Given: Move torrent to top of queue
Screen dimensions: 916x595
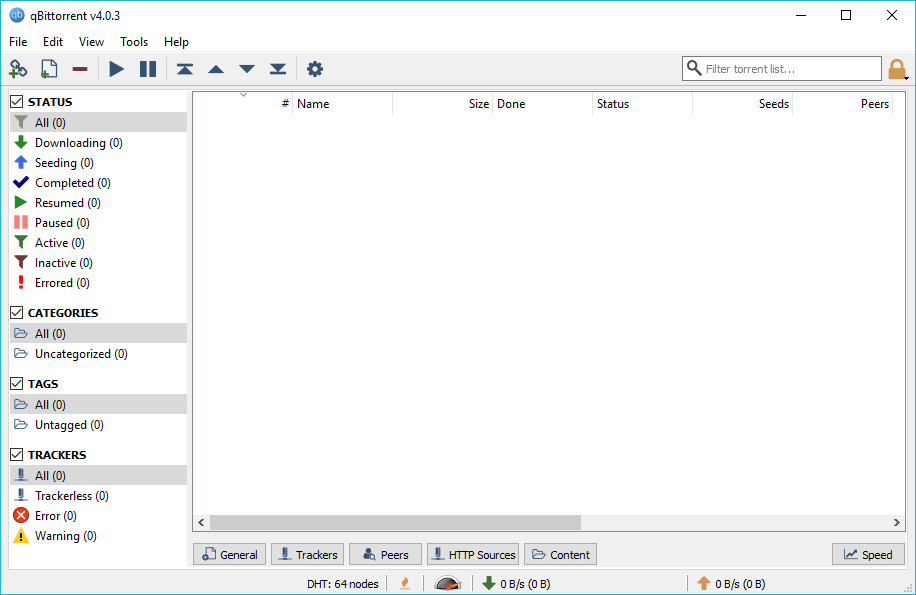Looking at the screenshot, I should (184, 69).
